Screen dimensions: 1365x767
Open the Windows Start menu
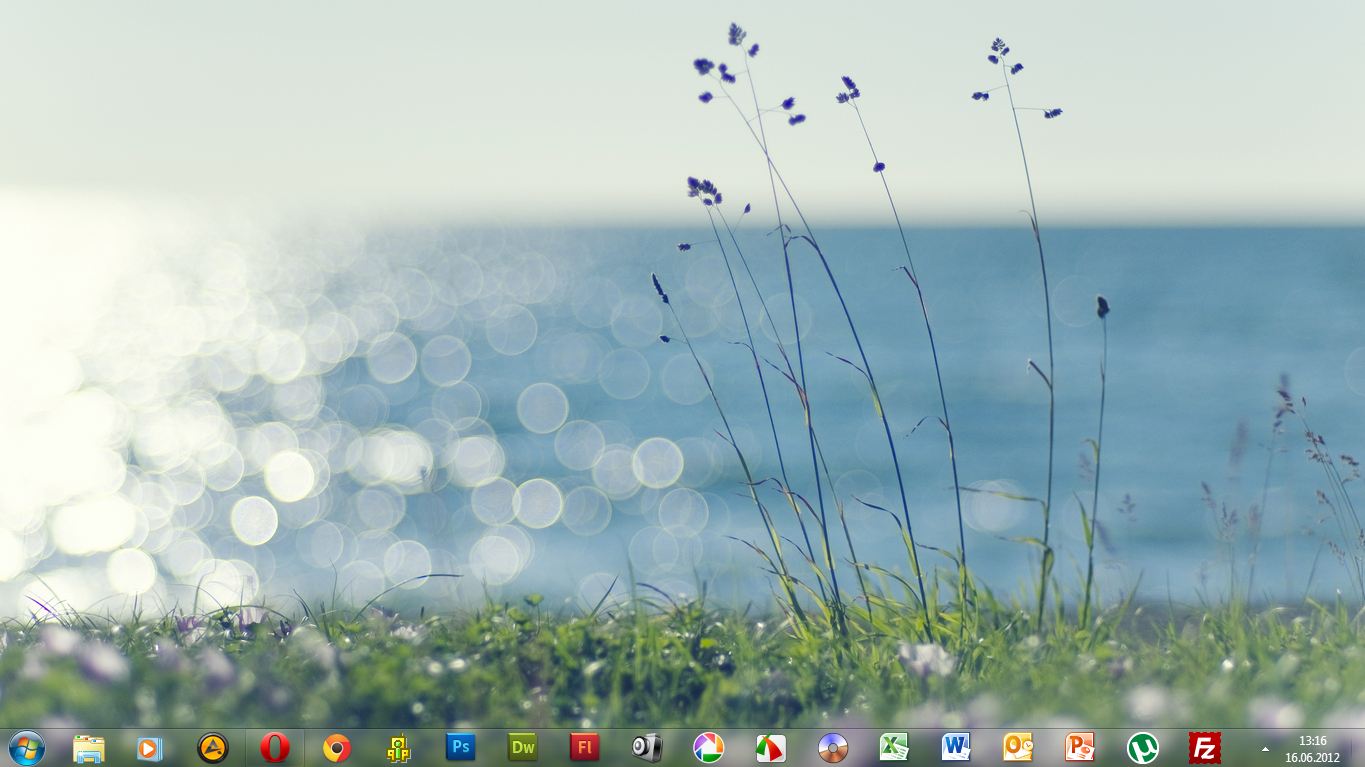26,748
